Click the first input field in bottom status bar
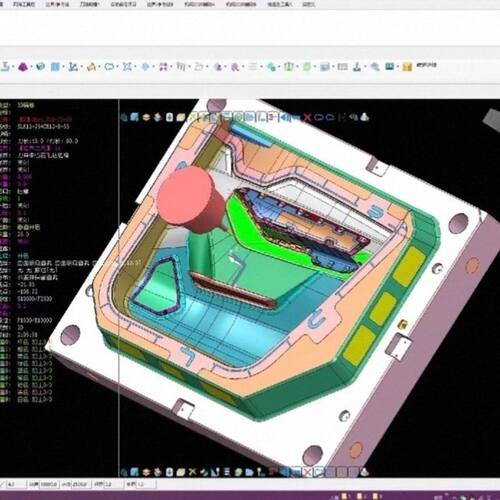Screen dimensions: 500x500 16,484
